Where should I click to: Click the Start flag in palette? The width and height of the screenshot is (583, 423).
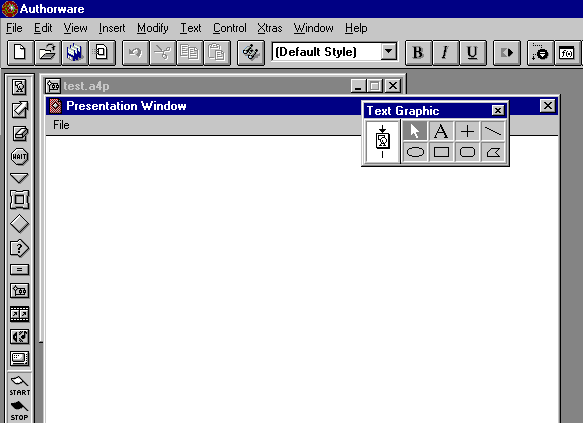[x=20, y=386]
